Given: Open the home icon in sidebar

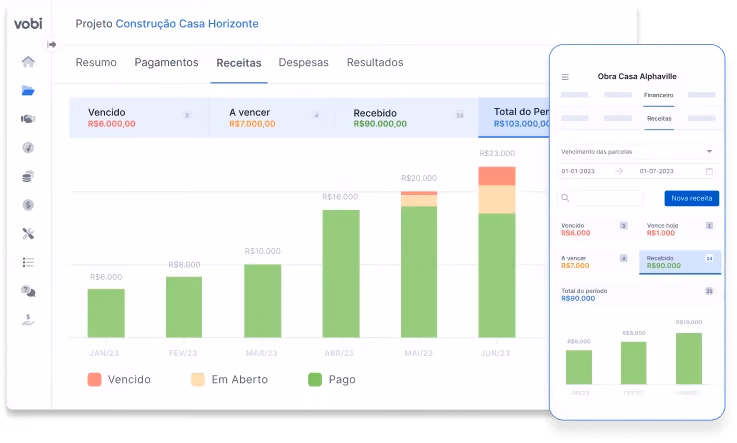Looking at the screenshot, I should (28, 62).
